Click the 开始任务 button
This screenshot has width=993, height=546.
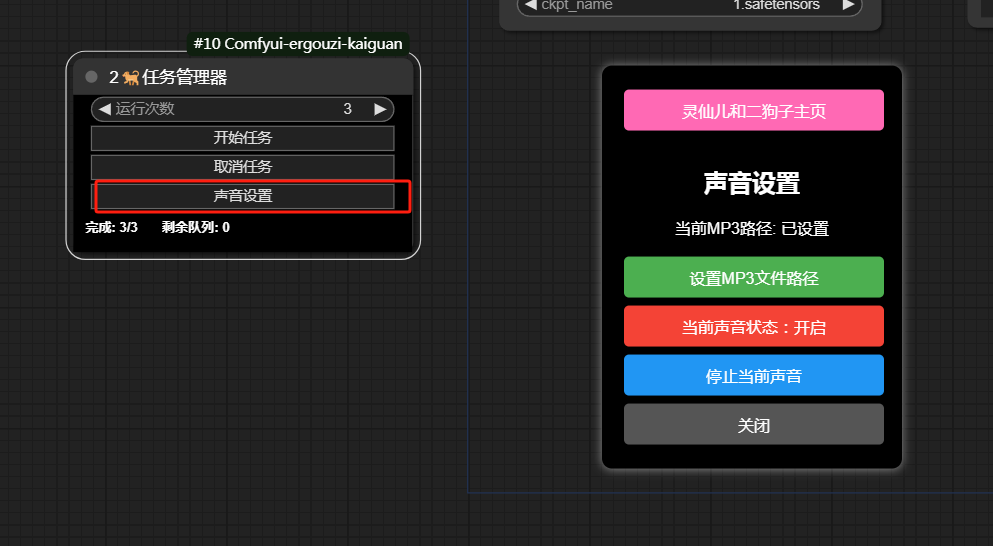coord(243,138)
